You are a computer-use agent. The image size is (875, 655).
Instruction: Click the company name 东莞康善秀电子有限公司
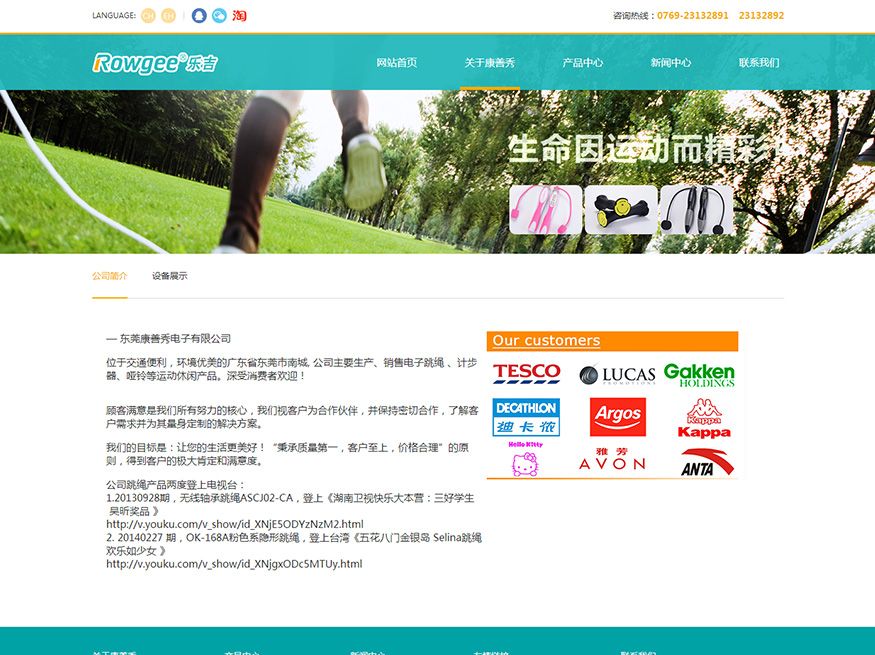[x=175, y=339]
